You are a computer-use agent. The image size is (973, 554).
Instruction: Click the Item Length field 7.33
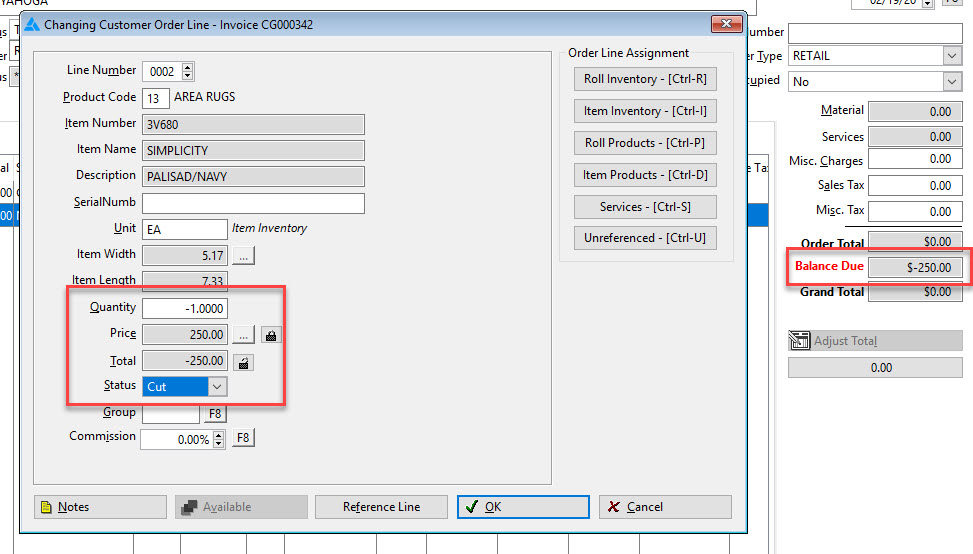tap(185, 281)
